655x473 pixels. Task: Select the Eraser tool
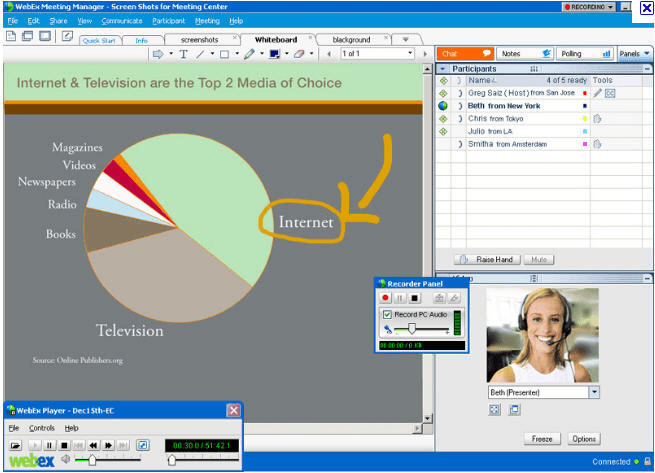click(x=298, y=54)
